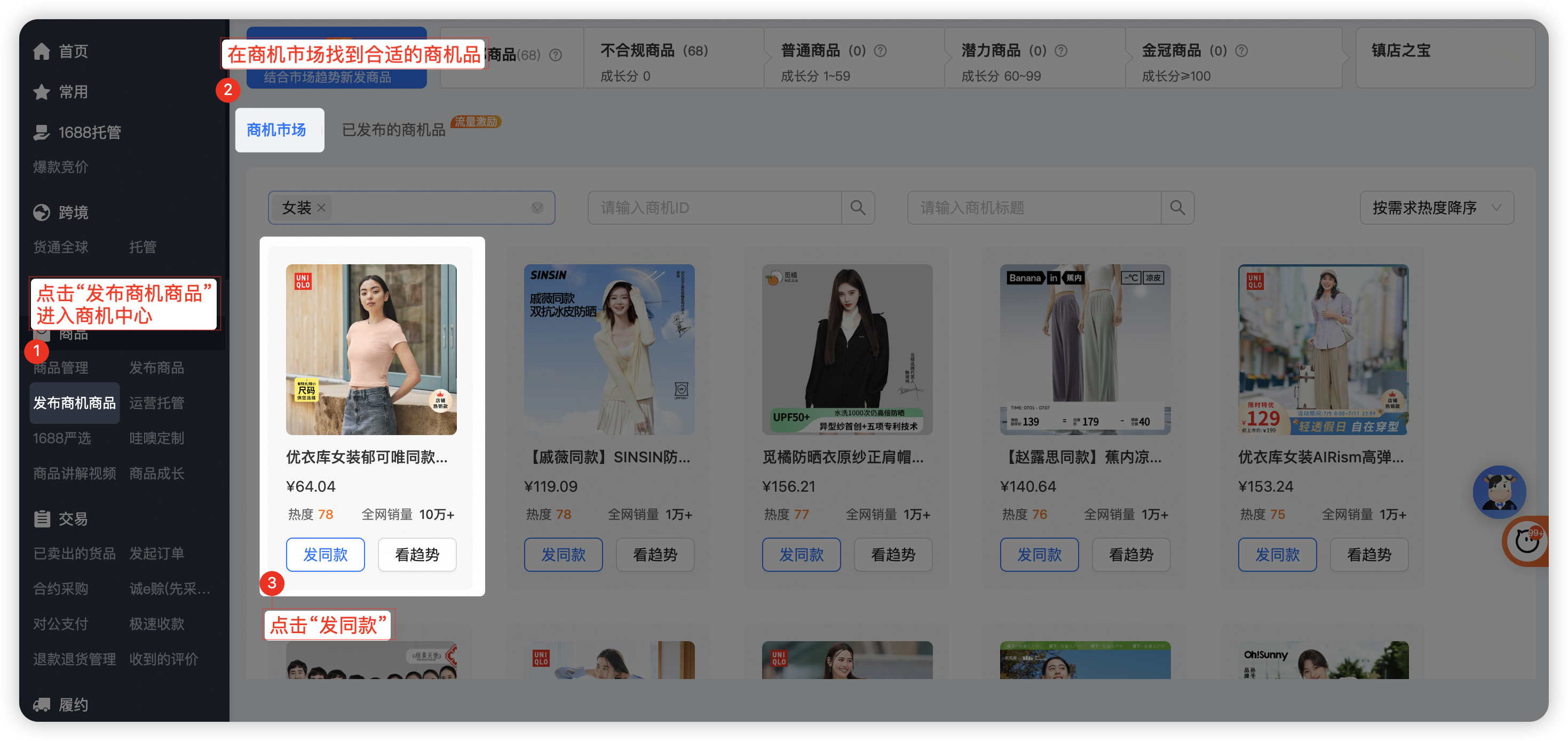Click search icon beside 商机标题 field

point(1177,208)
